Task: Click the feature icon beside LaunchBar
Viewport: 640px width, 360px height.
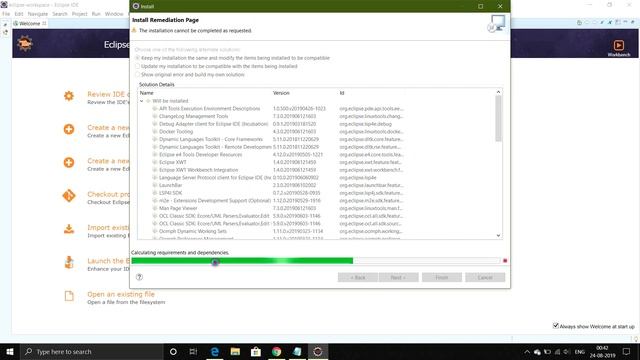Action: pyautogui.click(x=155, y=185)
